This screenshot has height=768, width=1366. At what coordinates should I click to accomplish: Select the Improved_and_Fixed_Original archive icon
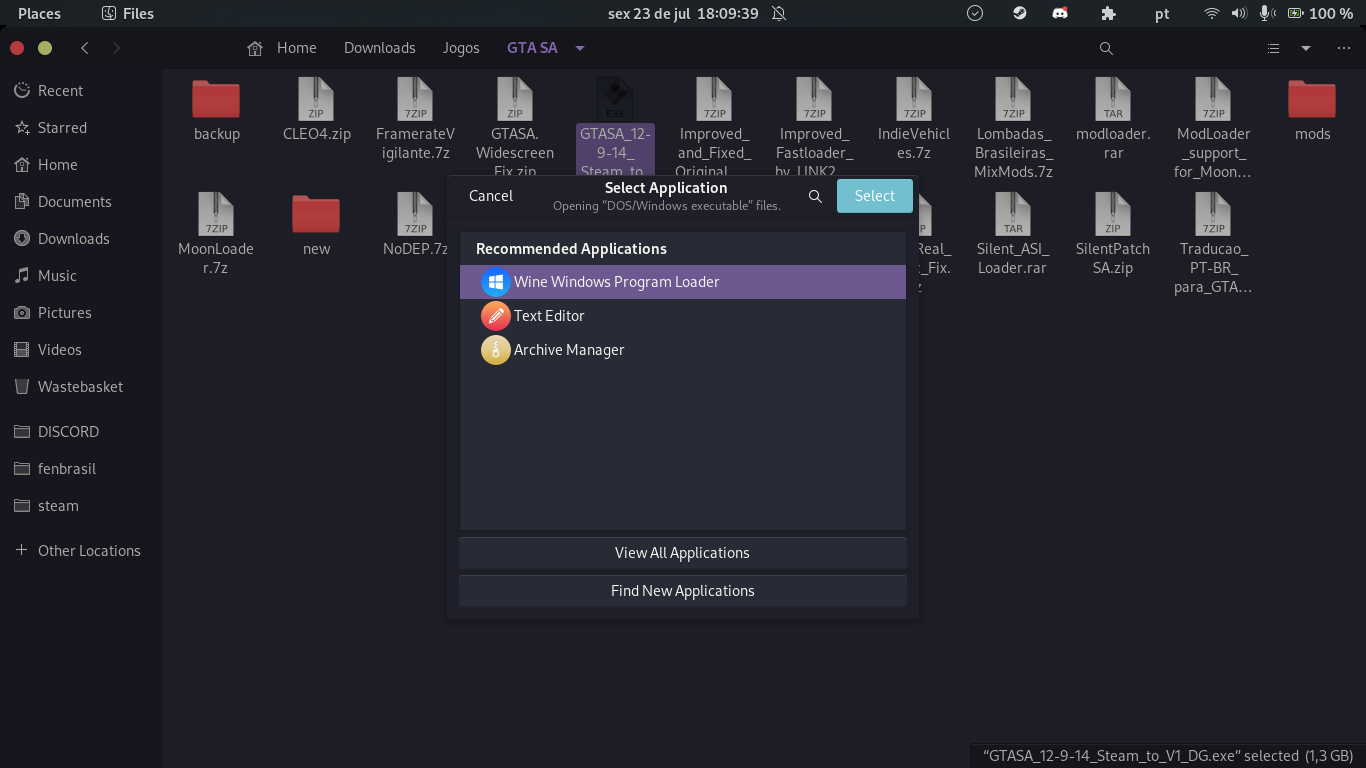(714, 99)
